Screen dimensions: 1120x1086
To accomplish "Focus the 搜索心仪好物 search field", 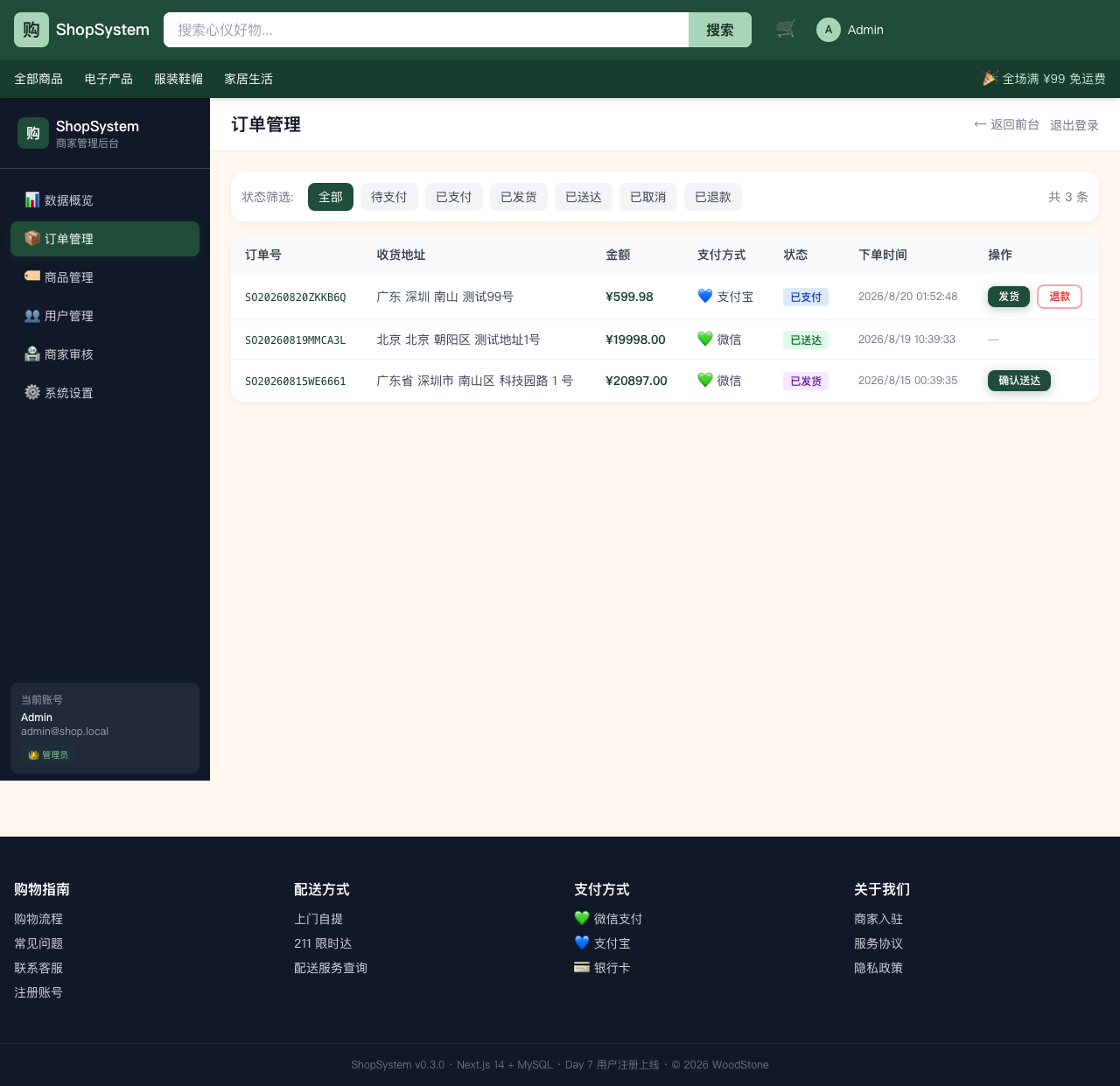I will click(x=426, y=30).
